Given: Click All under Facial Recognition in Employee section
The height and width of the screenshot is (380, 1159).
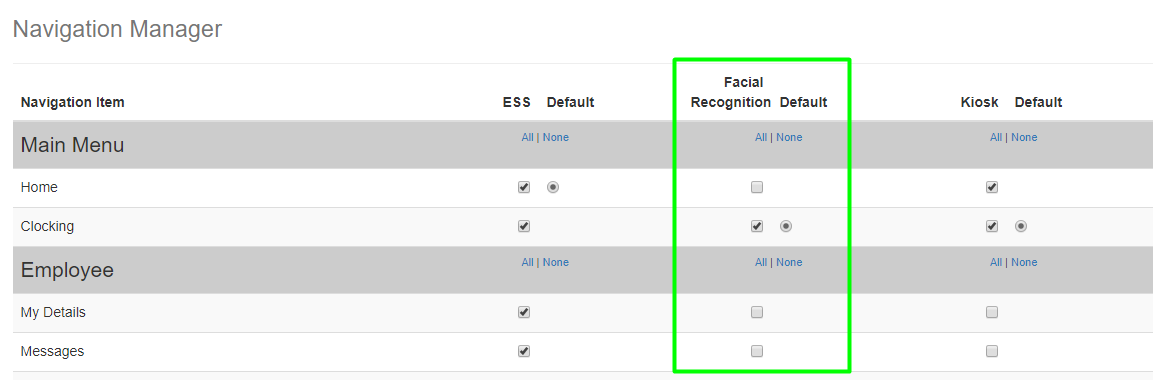Looking at the screenshot, I should point(761,262).
